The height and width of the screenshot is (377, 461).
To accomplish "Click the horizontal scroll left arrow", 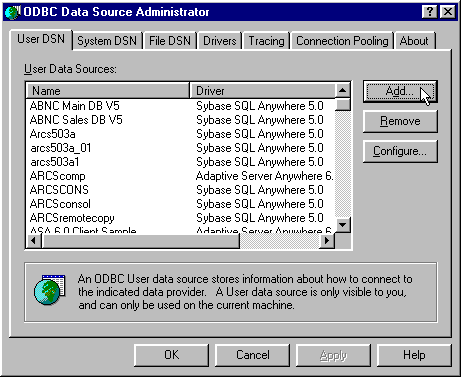I will pos(34,240).
